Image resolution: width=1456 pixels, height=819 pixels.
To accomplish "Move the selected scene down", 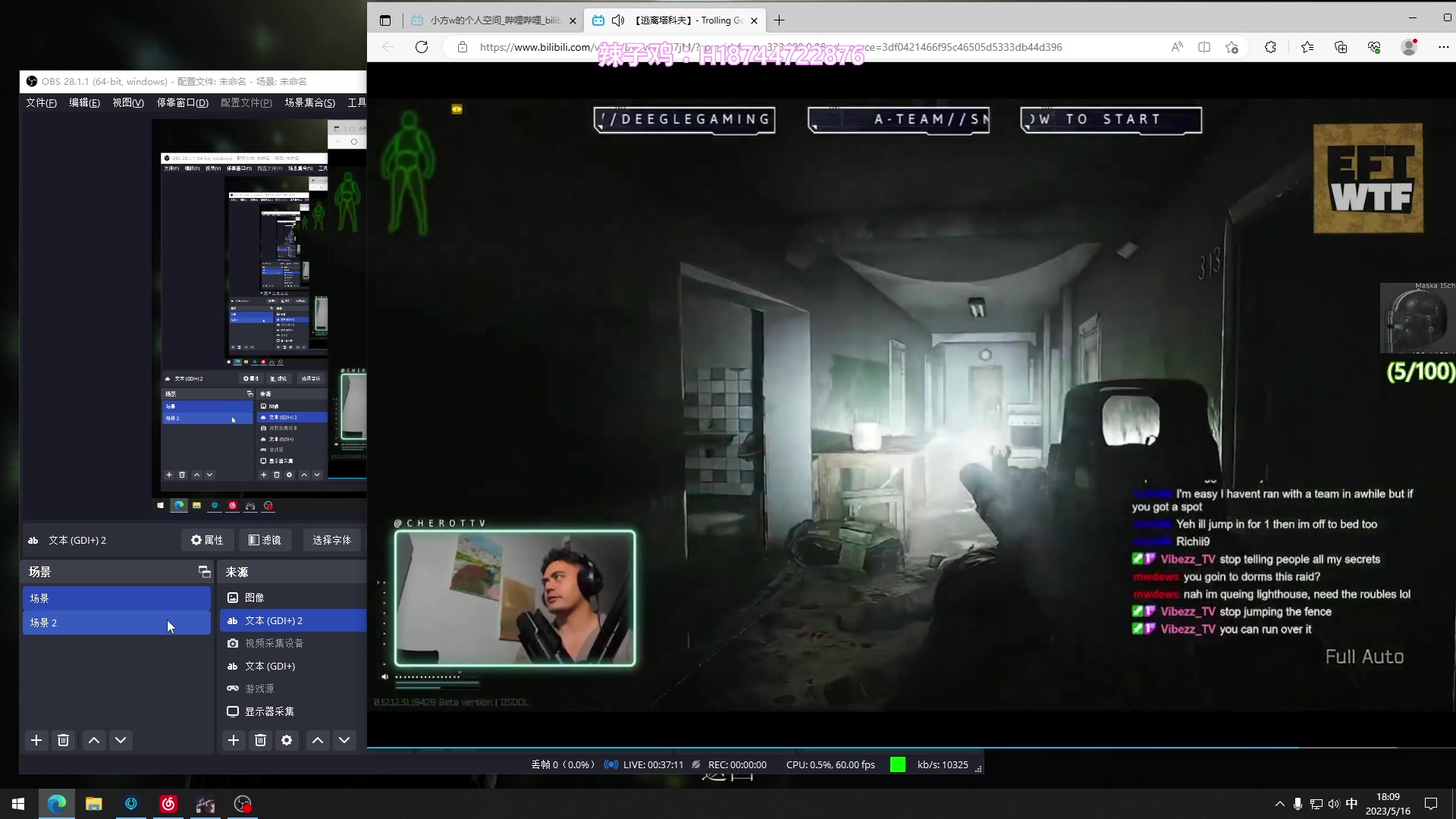I will coord(121,740).
